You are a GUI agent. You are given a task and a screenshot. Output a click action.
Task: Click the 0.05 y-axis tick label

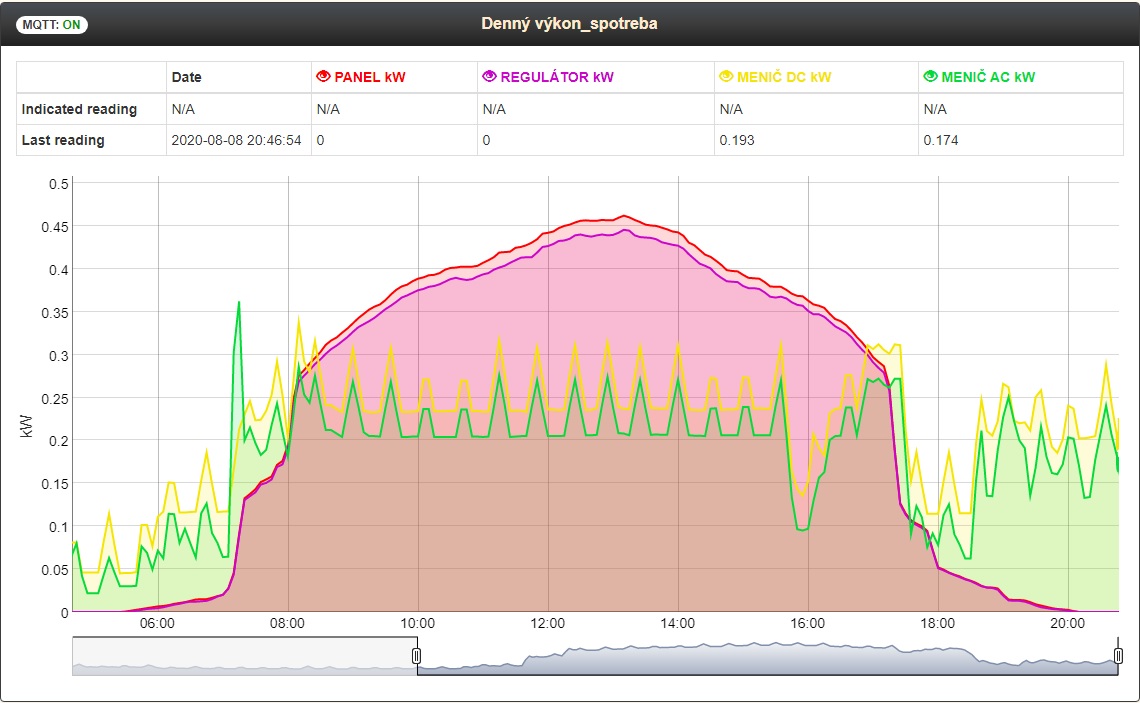point(55,570)
